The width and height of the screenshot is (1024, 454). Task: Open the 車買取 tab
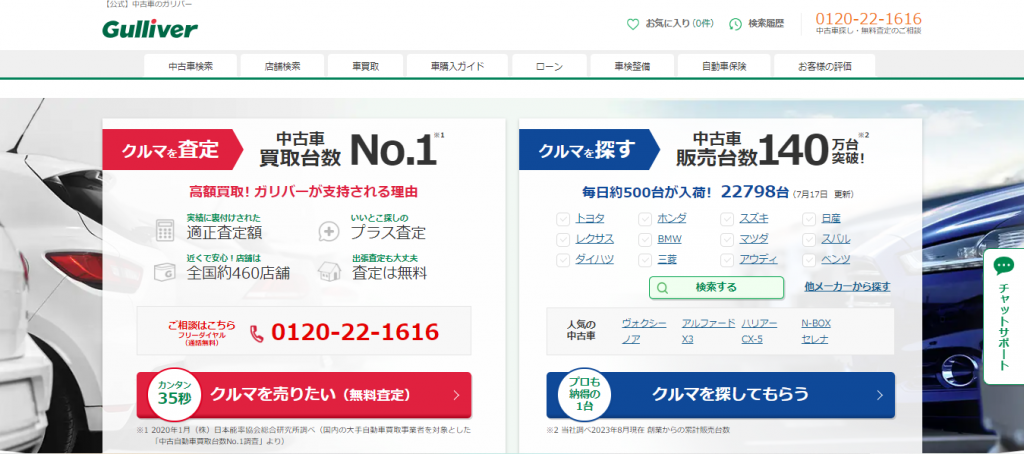[365, 66]
